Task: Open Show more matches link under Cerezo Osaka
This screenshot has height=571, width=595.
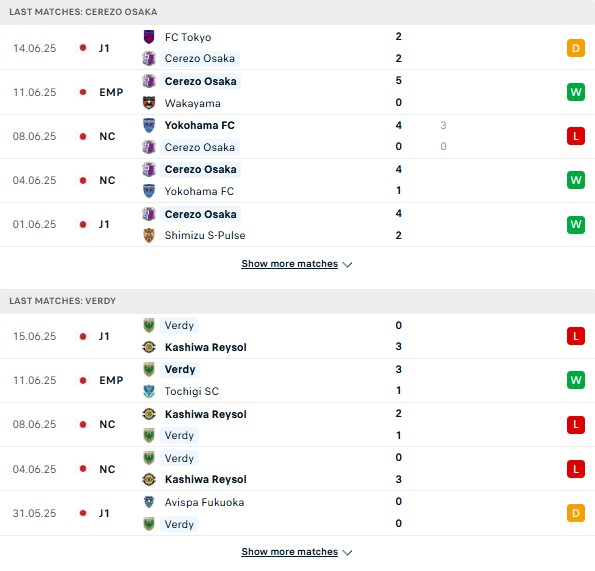Action: tap(290, 264)
